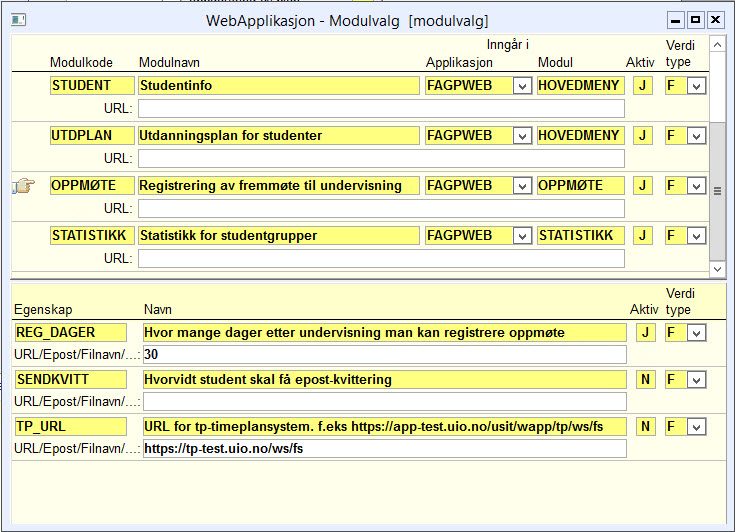Click the scrollbar up arrow of module list

(717, 45)
